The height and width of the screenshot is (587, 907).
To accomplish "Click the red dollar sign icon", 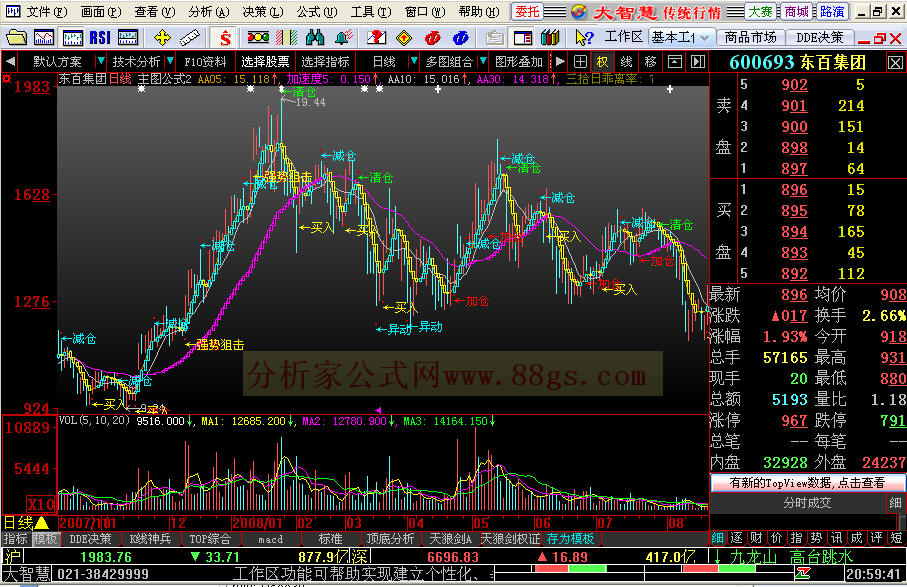I will 225,38.
